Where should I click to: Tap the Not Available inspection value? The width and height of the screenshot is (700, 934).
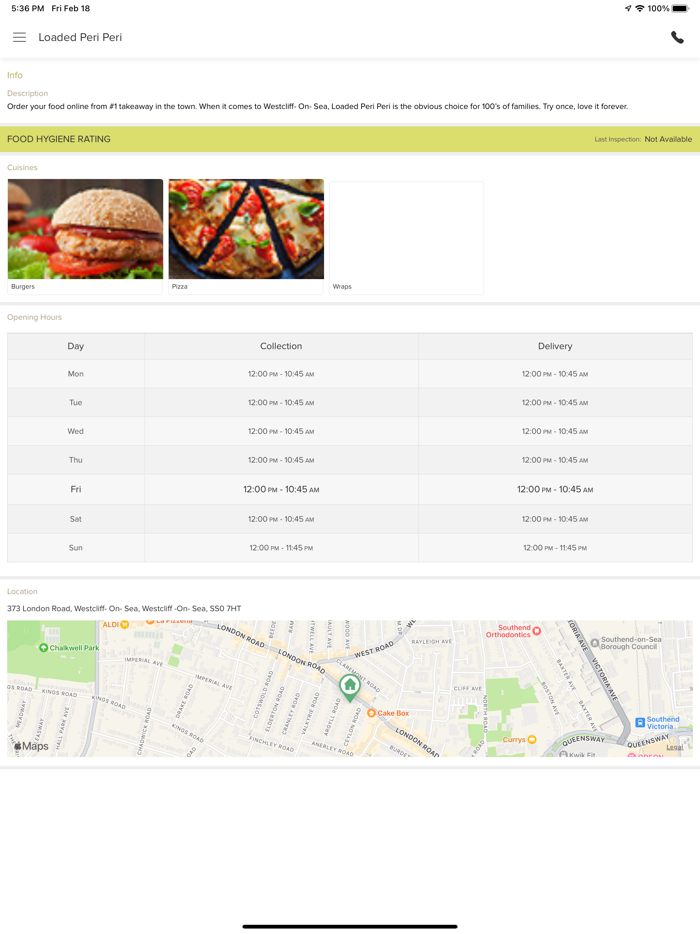(x=668, y=139)
